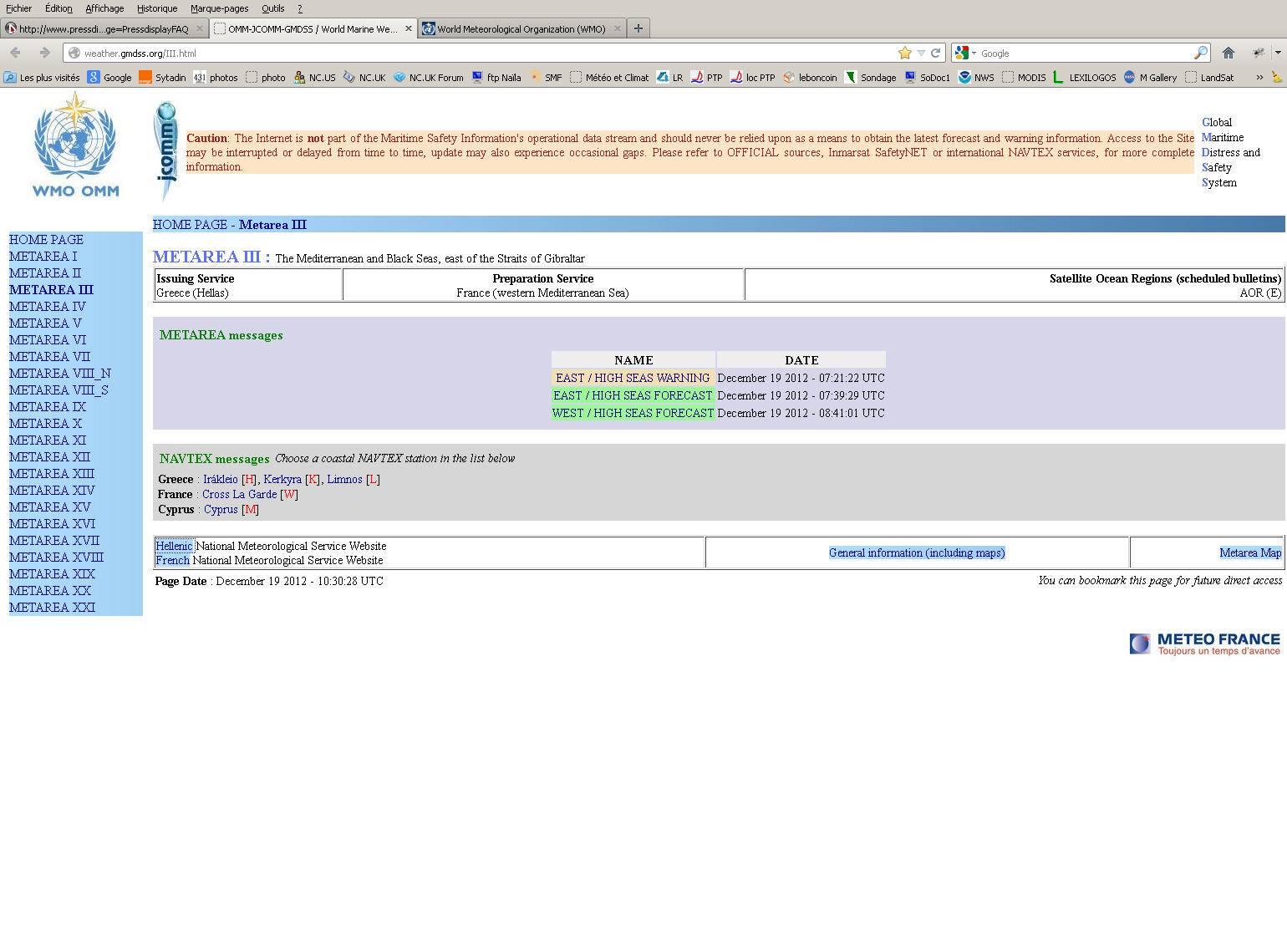This screenshot has height=952, width=1287.
Task: Reload the page with the refresh icon
Action: tap(936, 53)
